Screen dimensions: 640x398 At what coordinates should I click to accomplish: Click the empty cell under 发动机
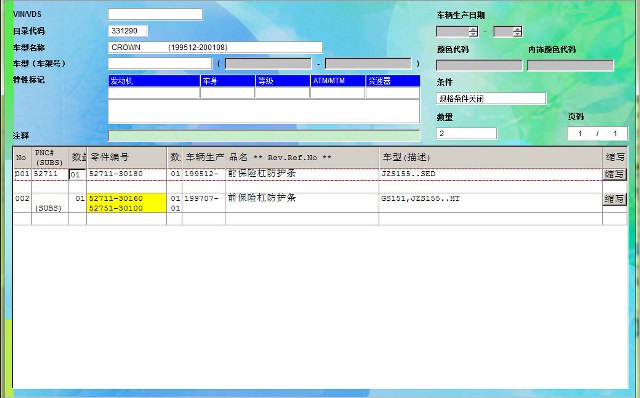[x=154, y=93]
